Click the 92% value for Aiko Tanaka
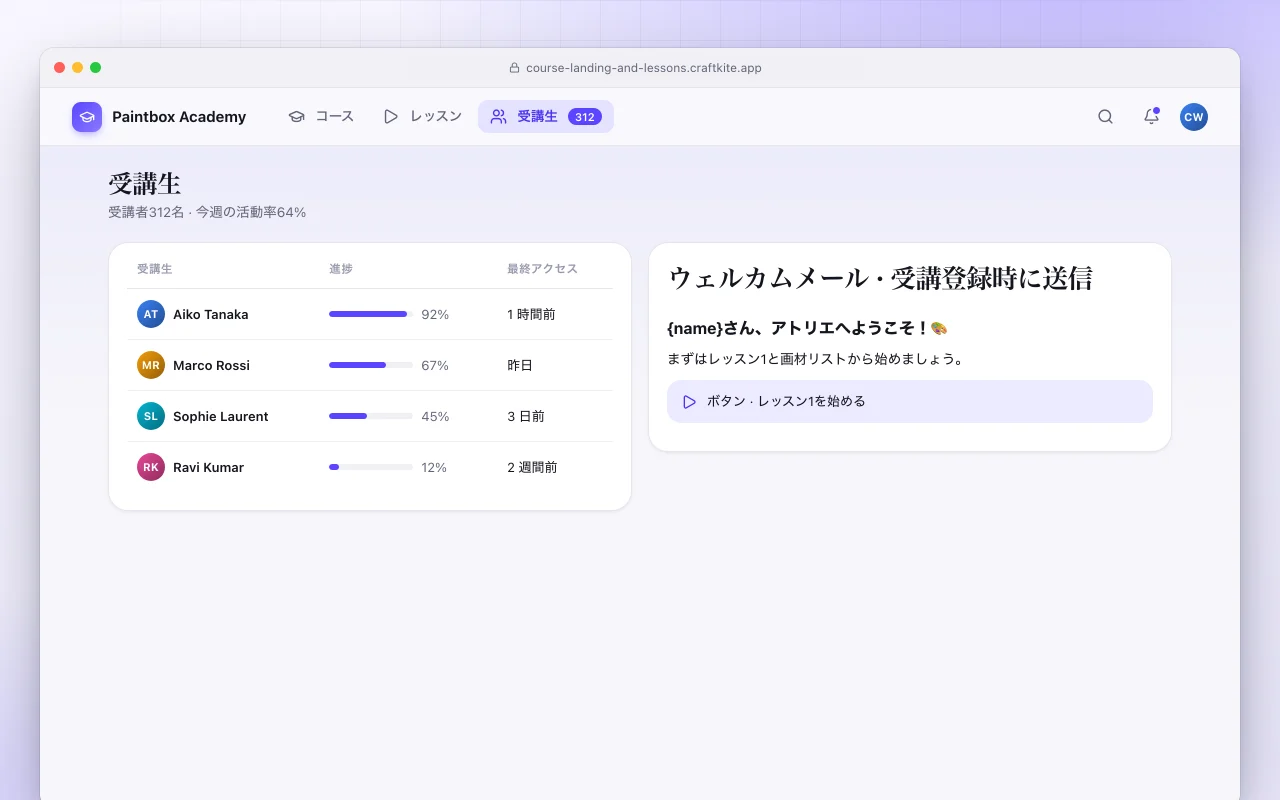 pyautogui.click(x=435, y=314)
